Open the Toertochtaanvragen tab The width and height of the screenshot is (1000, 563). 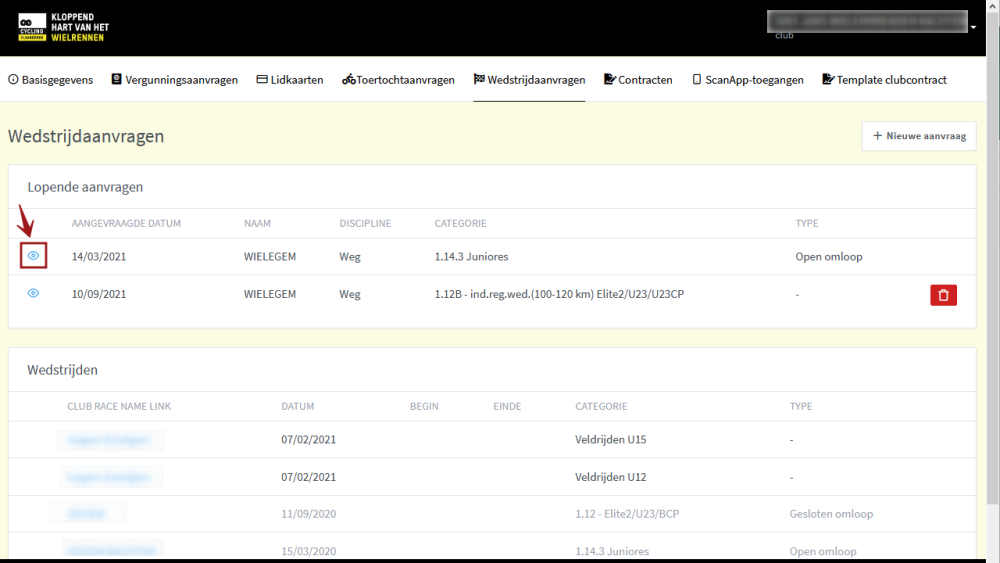[398, 80]
